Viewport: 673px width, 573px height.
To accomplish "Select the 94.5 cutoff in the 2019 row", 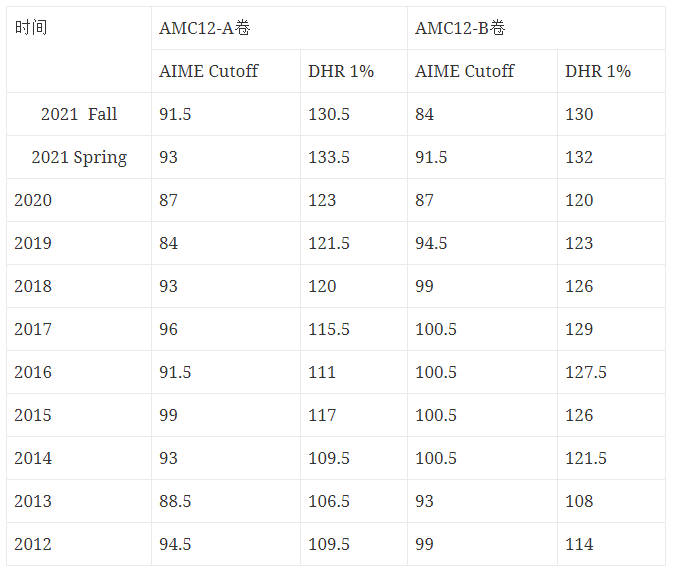I will point(482,243).
